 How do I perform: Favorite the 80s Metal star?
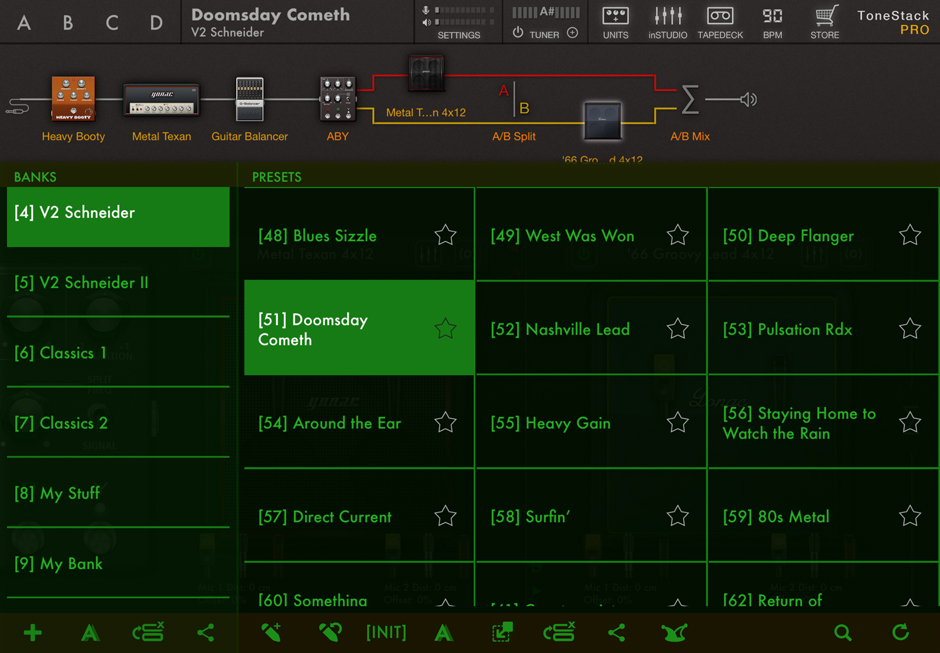(910, 516)
